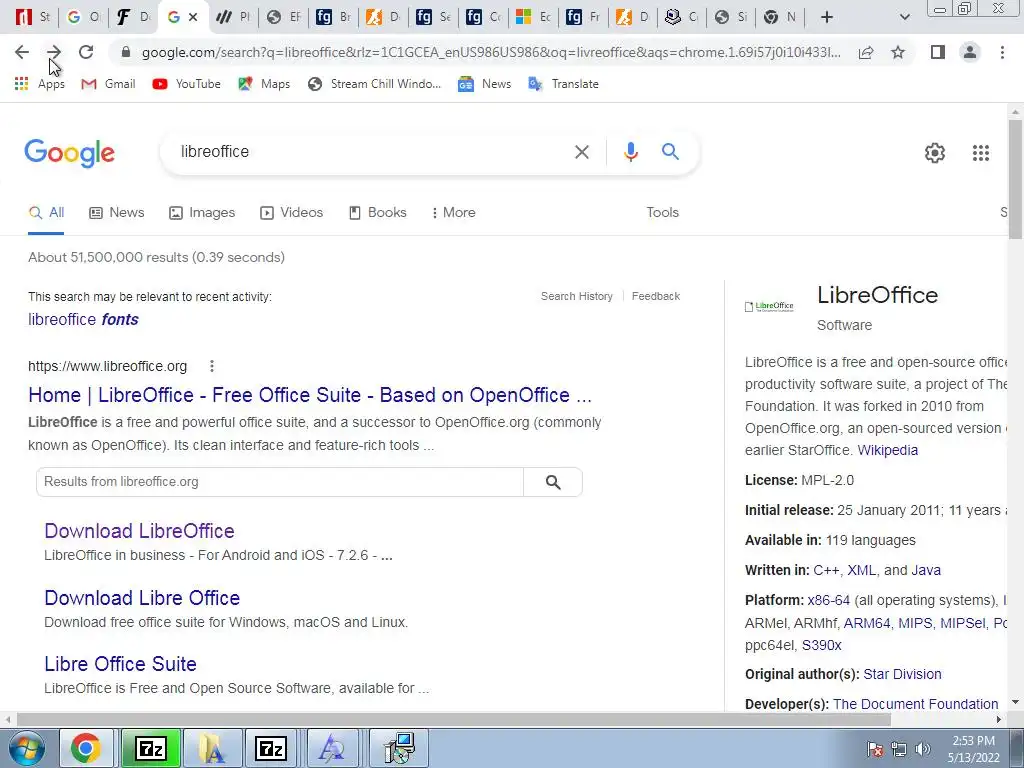The image size is (1024, 768).
Task: Open the Chrome side panel icon
Action: point(938,52)
